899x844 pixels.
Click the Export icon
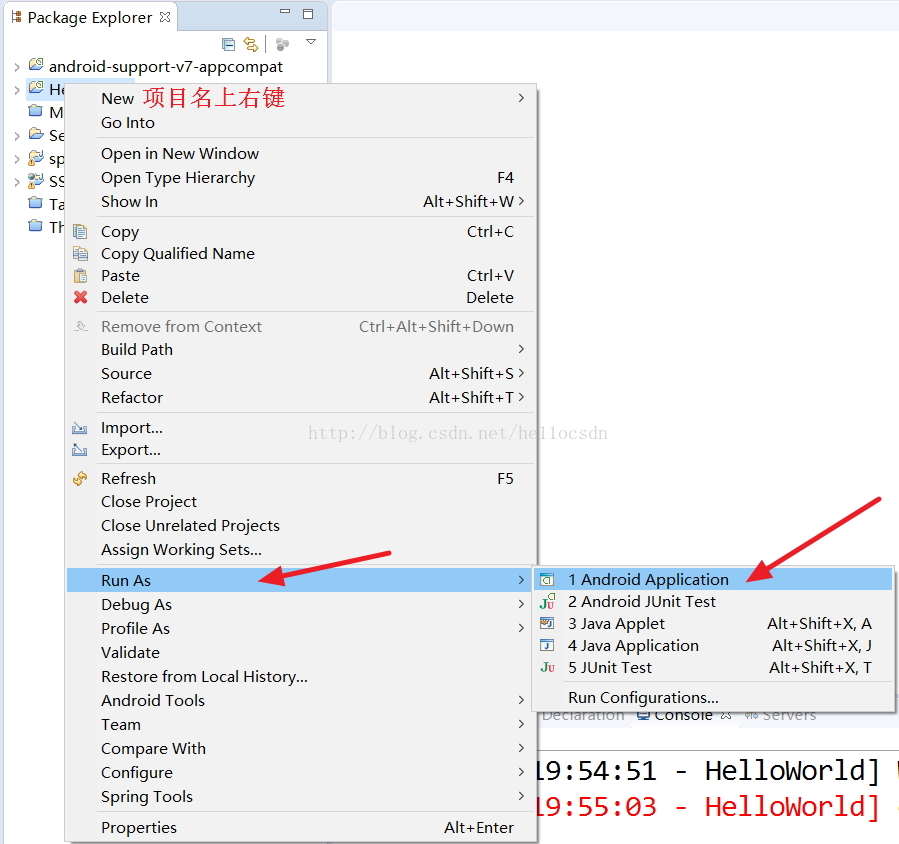pyautogui.click(x=80, y=450)
